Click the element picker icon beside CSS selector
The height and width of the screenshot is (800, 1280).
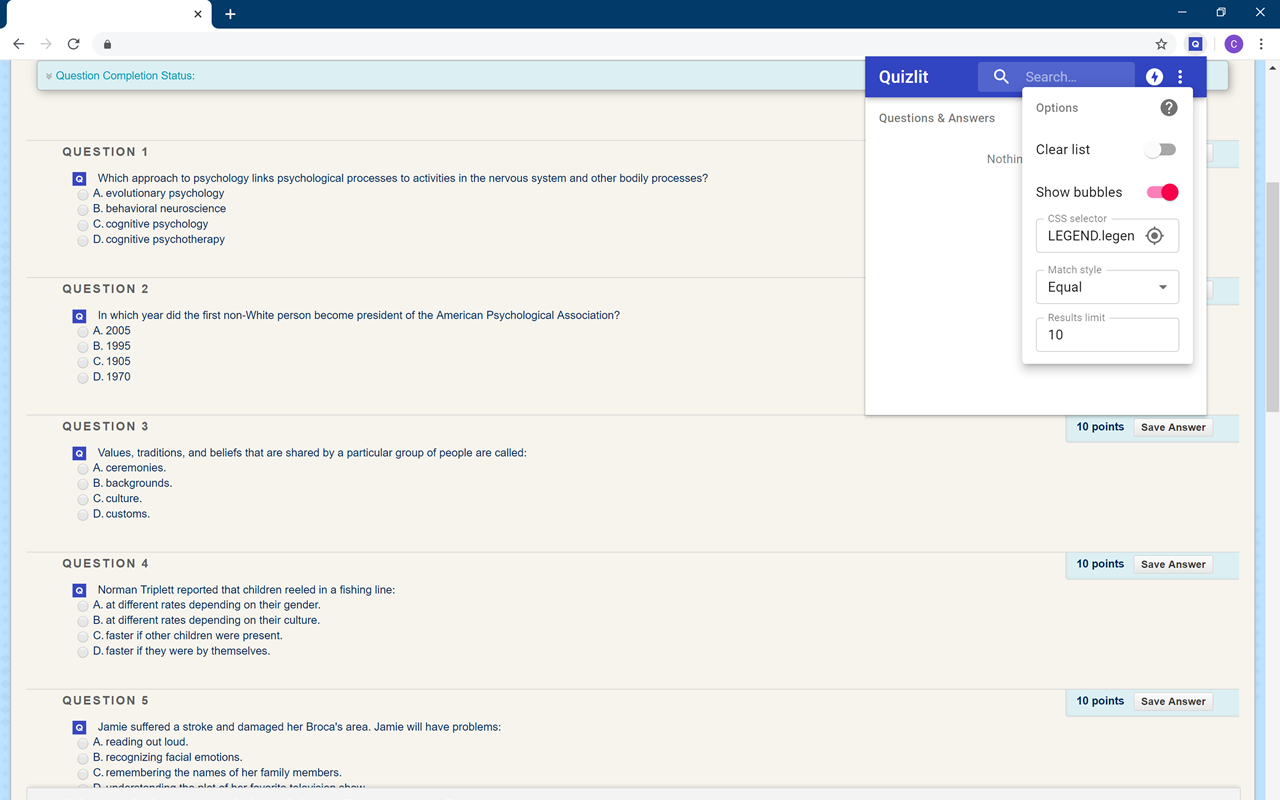(1155, 235)
